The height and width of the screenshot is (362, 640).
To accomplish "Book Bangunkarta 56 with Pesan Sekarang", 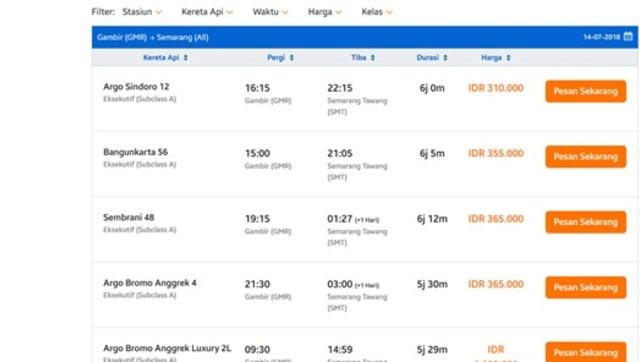I will (586, 156).
